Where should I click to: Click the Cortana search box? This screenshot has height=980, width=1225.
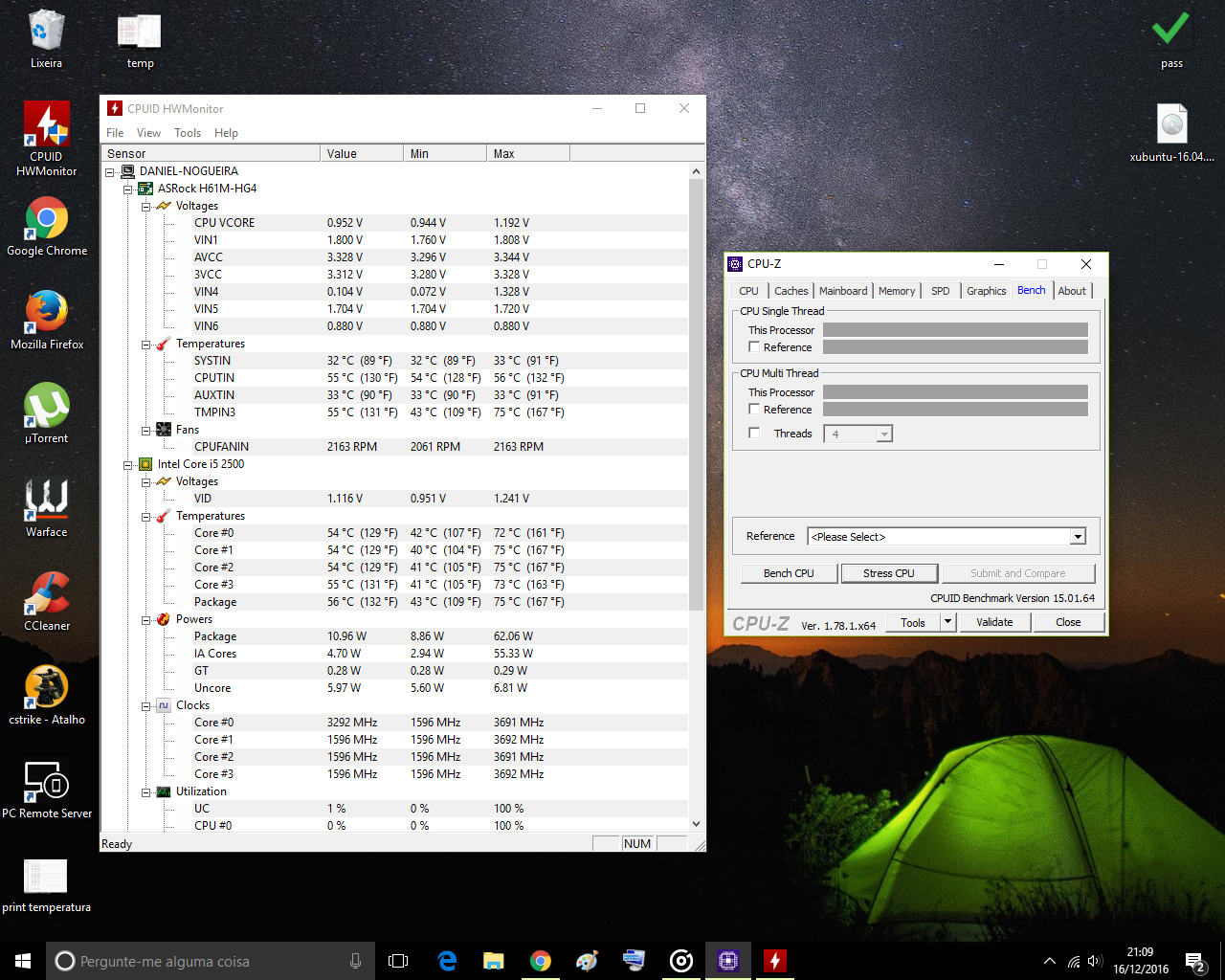(209, 961)
